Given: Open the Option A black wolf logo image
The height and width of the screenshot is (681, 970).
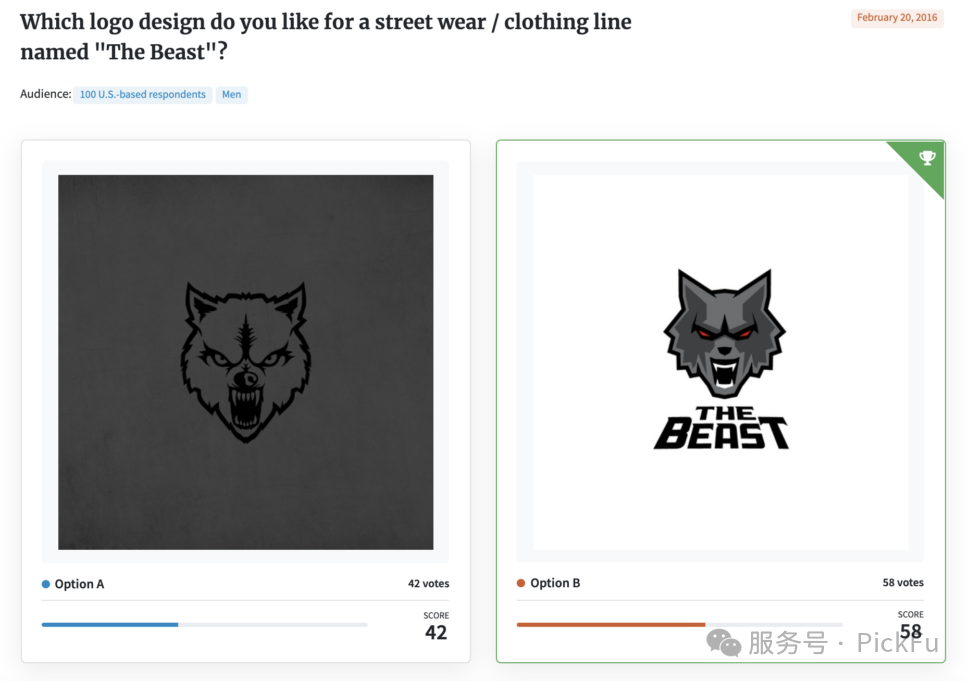Looking at the screenshot, I should coord(246,362).
